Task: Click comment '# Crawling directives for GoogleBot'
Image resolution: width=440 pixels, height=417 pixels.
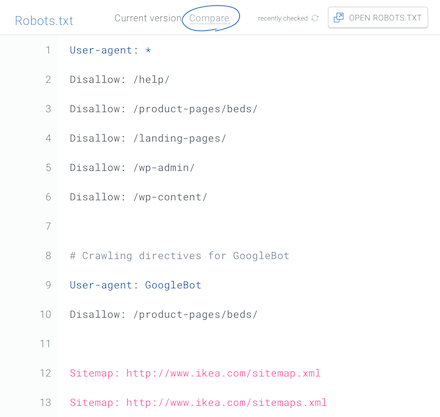Action: click(179, 256)
